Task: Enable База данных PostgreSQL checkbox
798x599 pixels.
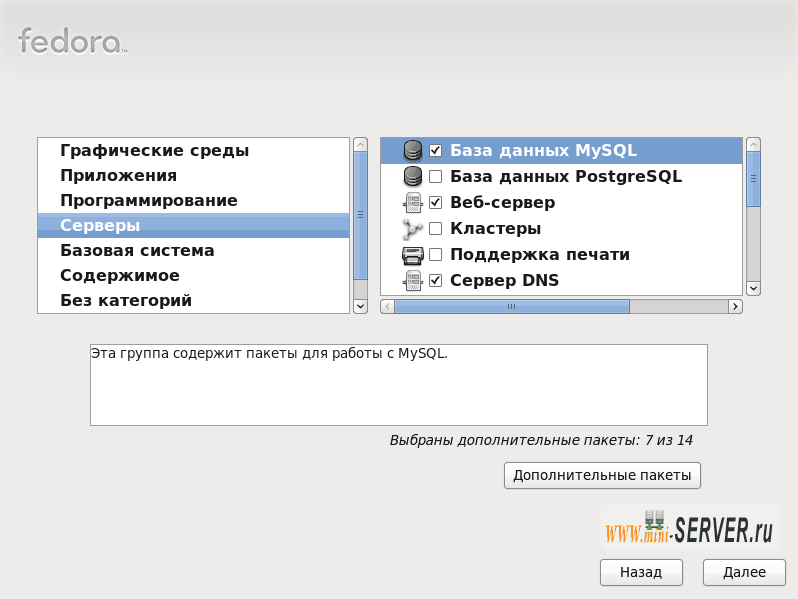Action: click(x=436, y=177)
